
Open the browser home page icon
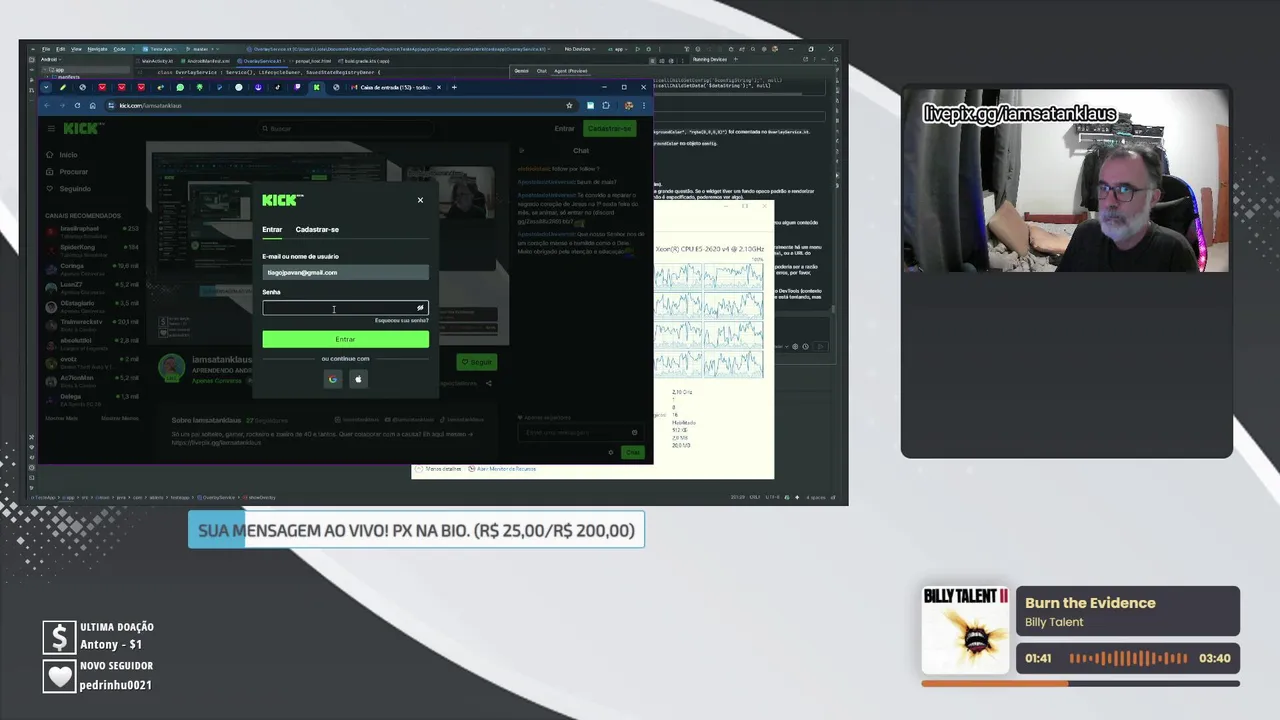tap(93, 105)
